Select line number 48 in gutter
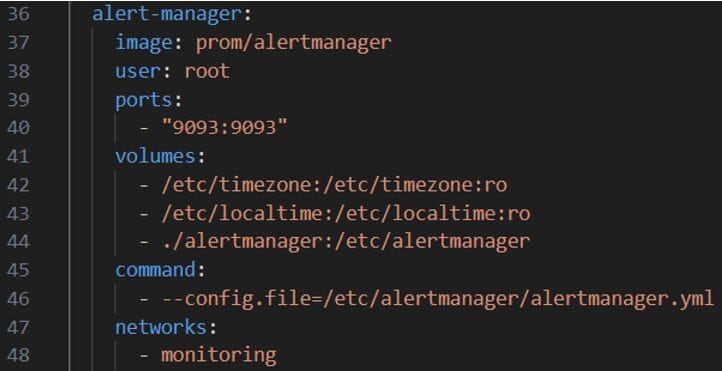Screen dimensions: 722x371 click(x=18, y=355)
